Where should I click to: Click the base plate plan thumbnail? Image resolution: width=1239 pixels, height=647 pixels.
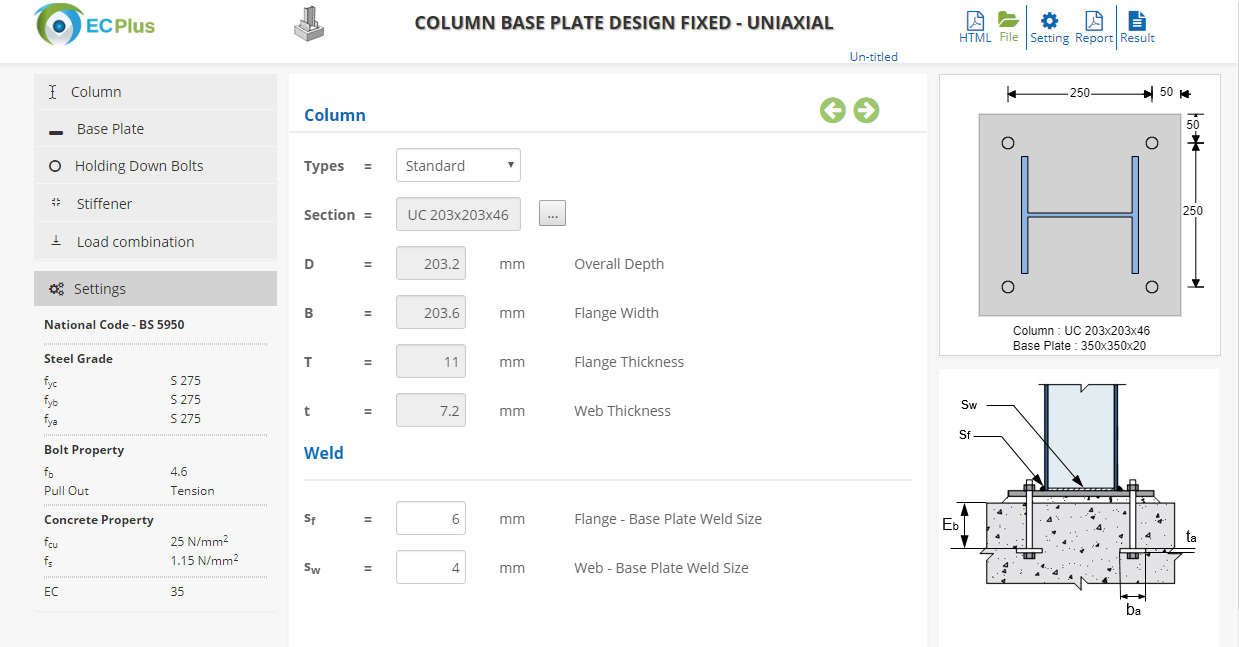pos(1080,214)
